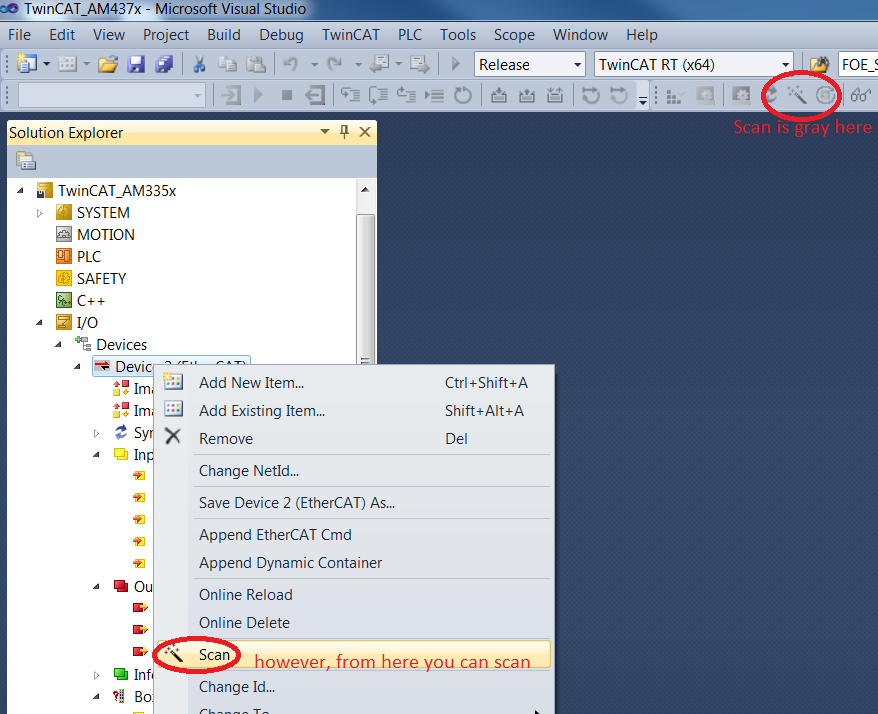Click the Undo arrow icon

291,64
